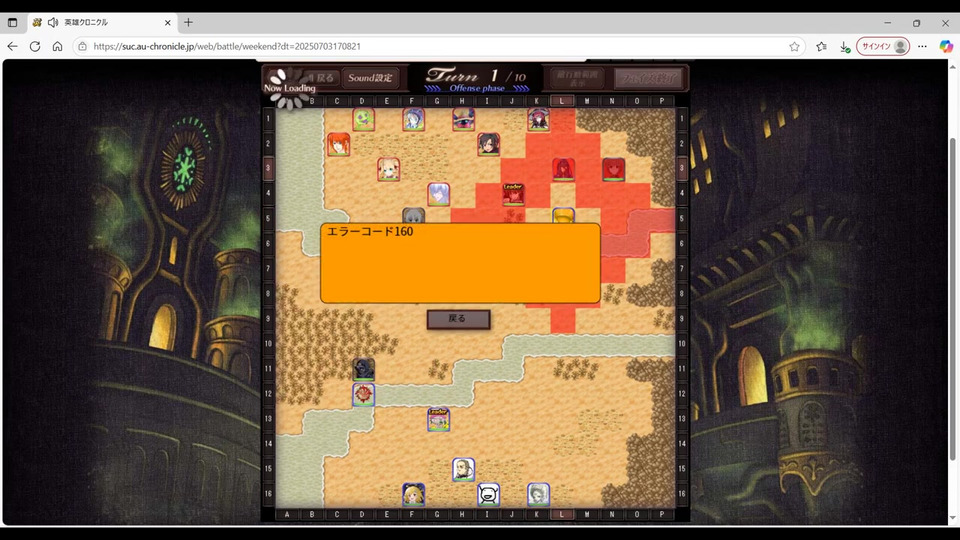Add this page to favorites with the star
The image size is (960, 540).
tap(794, 47)
